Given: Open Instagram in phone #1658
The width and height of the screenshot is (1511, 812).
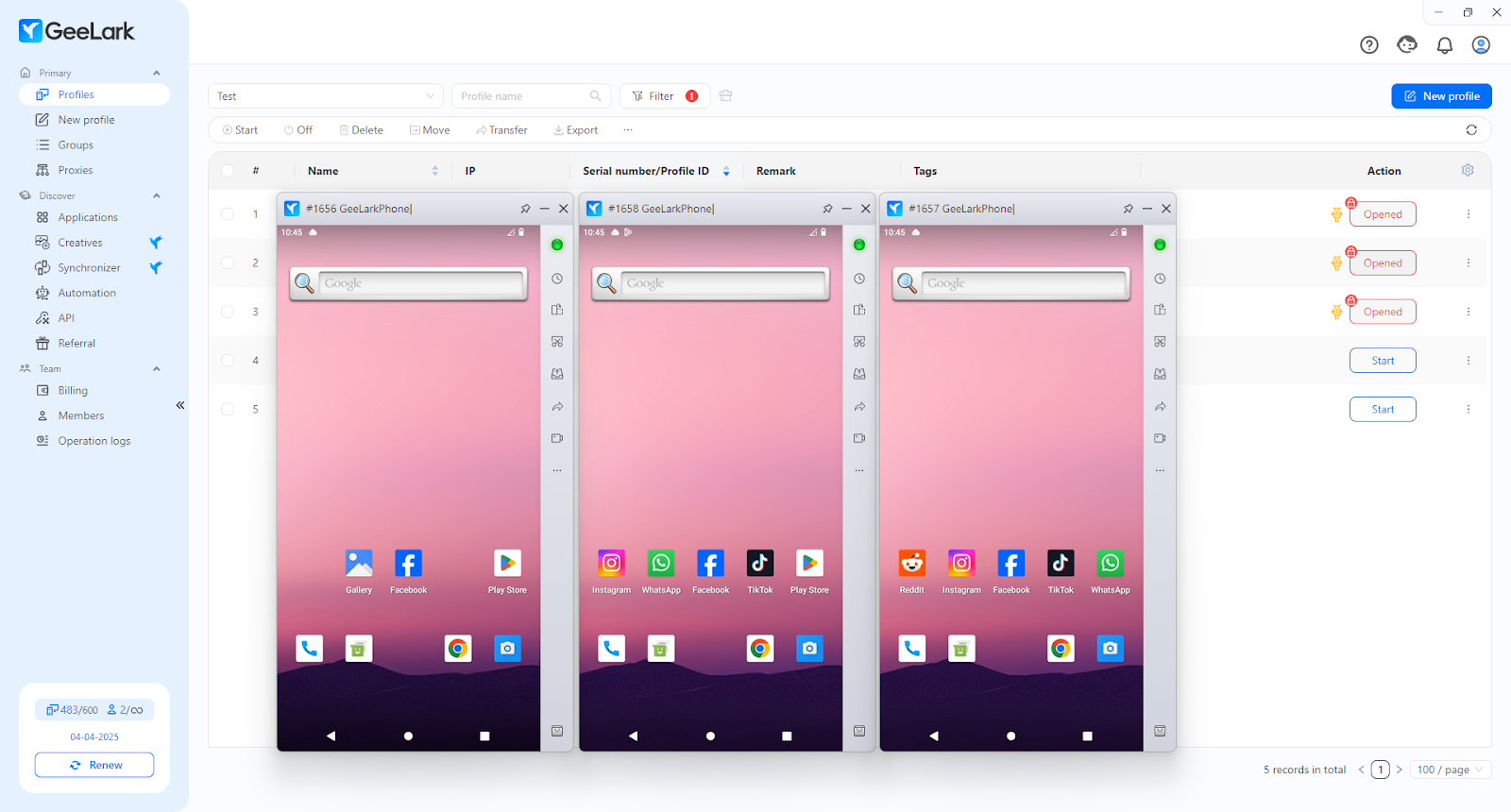Looking at the screenshot, I should (611, 565).
